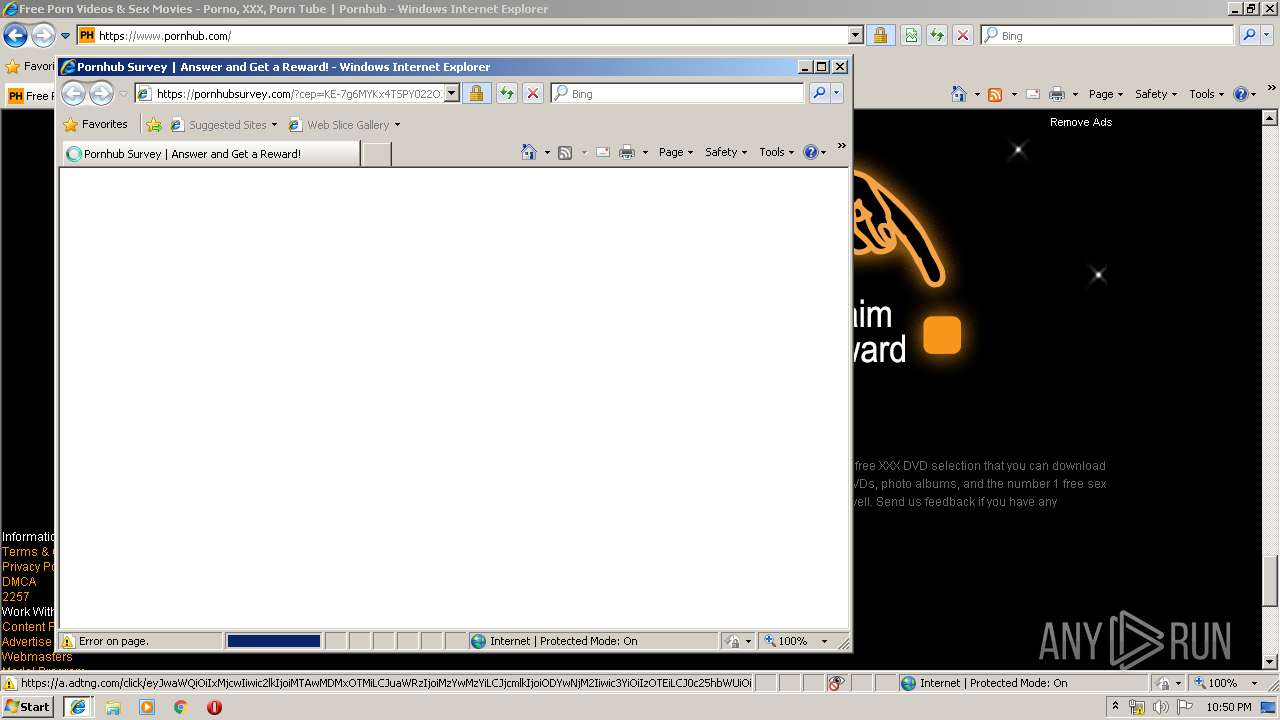Open a new tab in Survey window
Viewport: 1280px width, 720px height.
coord(376,154)
